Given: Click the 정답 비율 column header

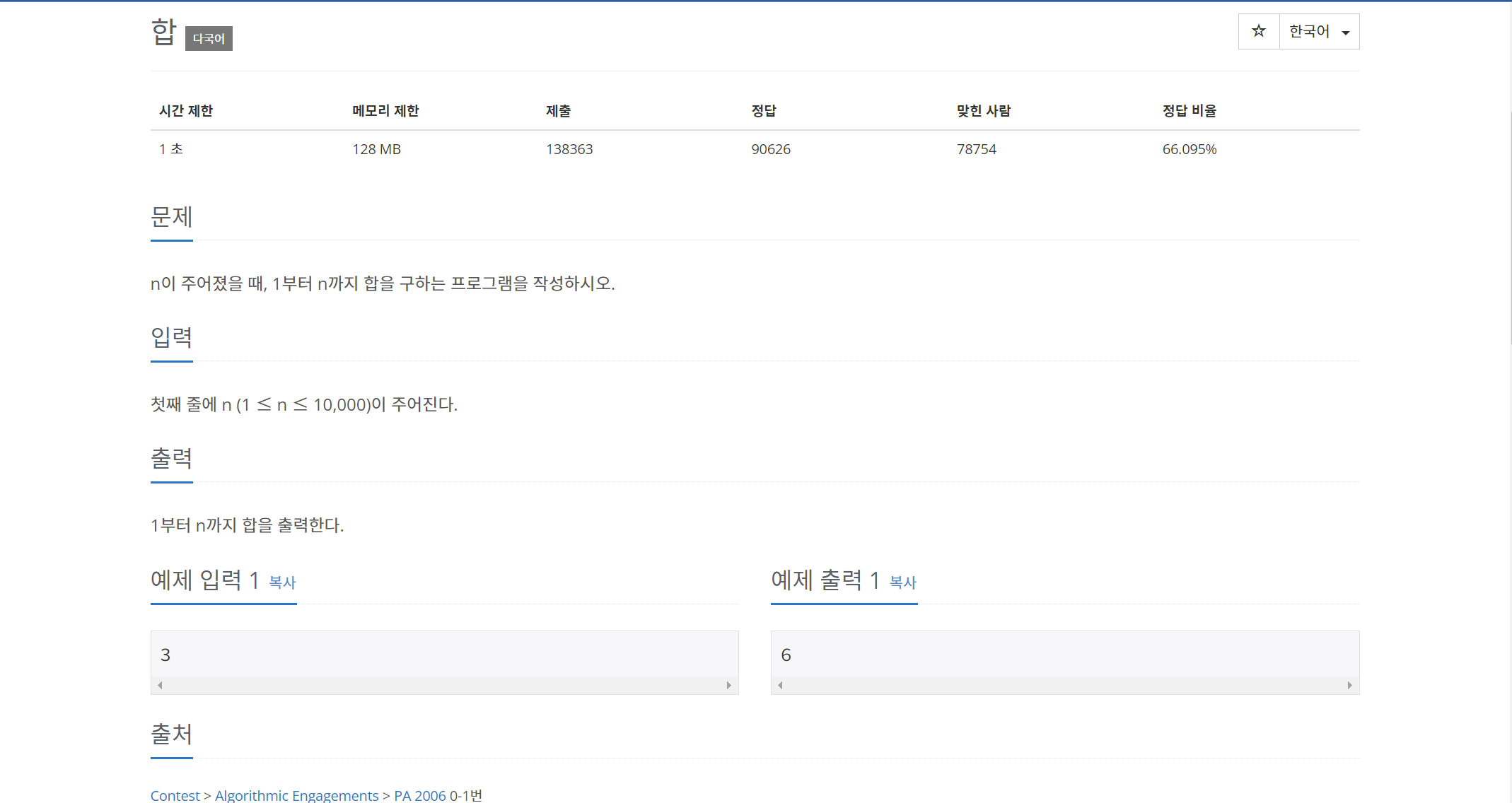Looking at the screenshot, I should (x=1189, y=111).
